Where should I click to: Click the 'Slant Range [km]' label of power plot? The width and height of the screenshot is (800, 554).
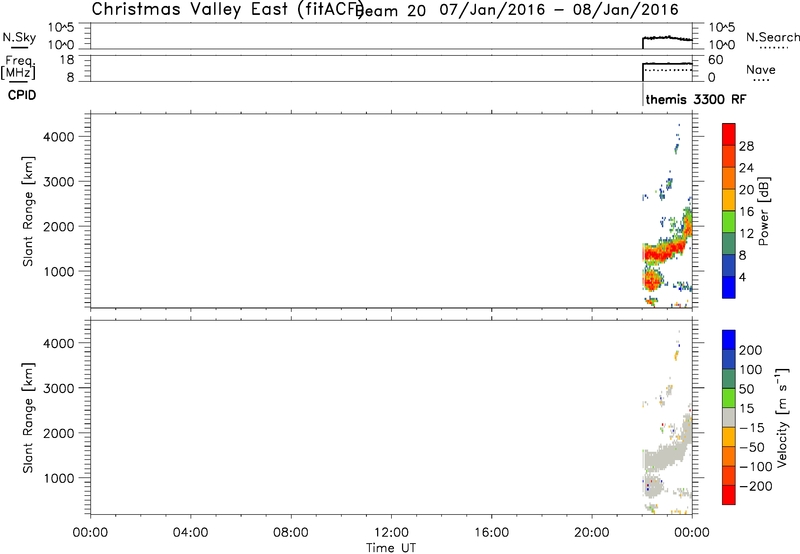27,211
